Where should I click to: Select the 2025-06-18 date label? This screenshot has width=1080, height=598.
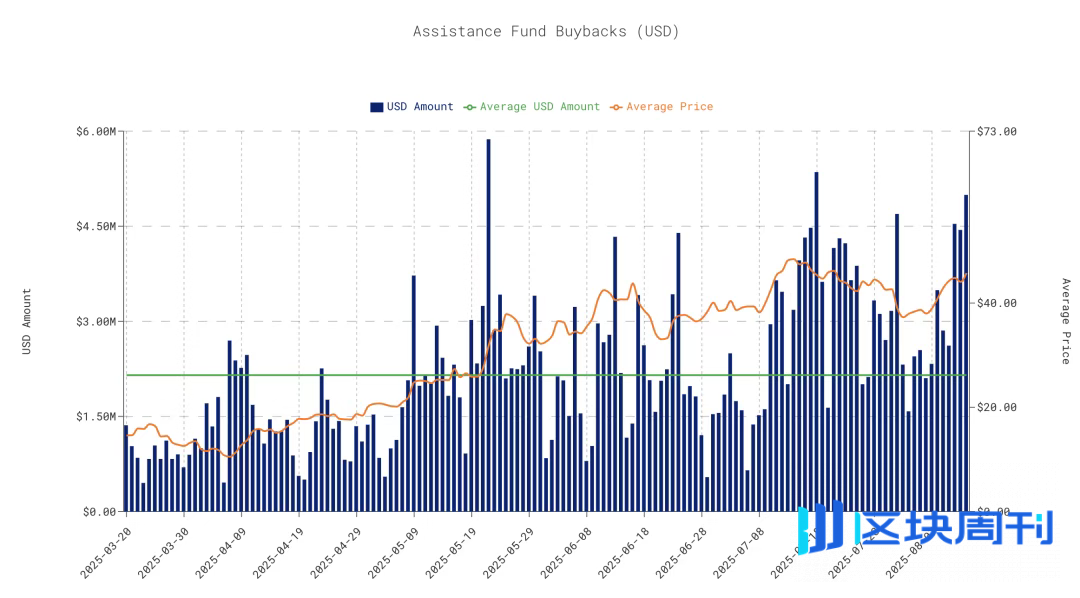621,548
